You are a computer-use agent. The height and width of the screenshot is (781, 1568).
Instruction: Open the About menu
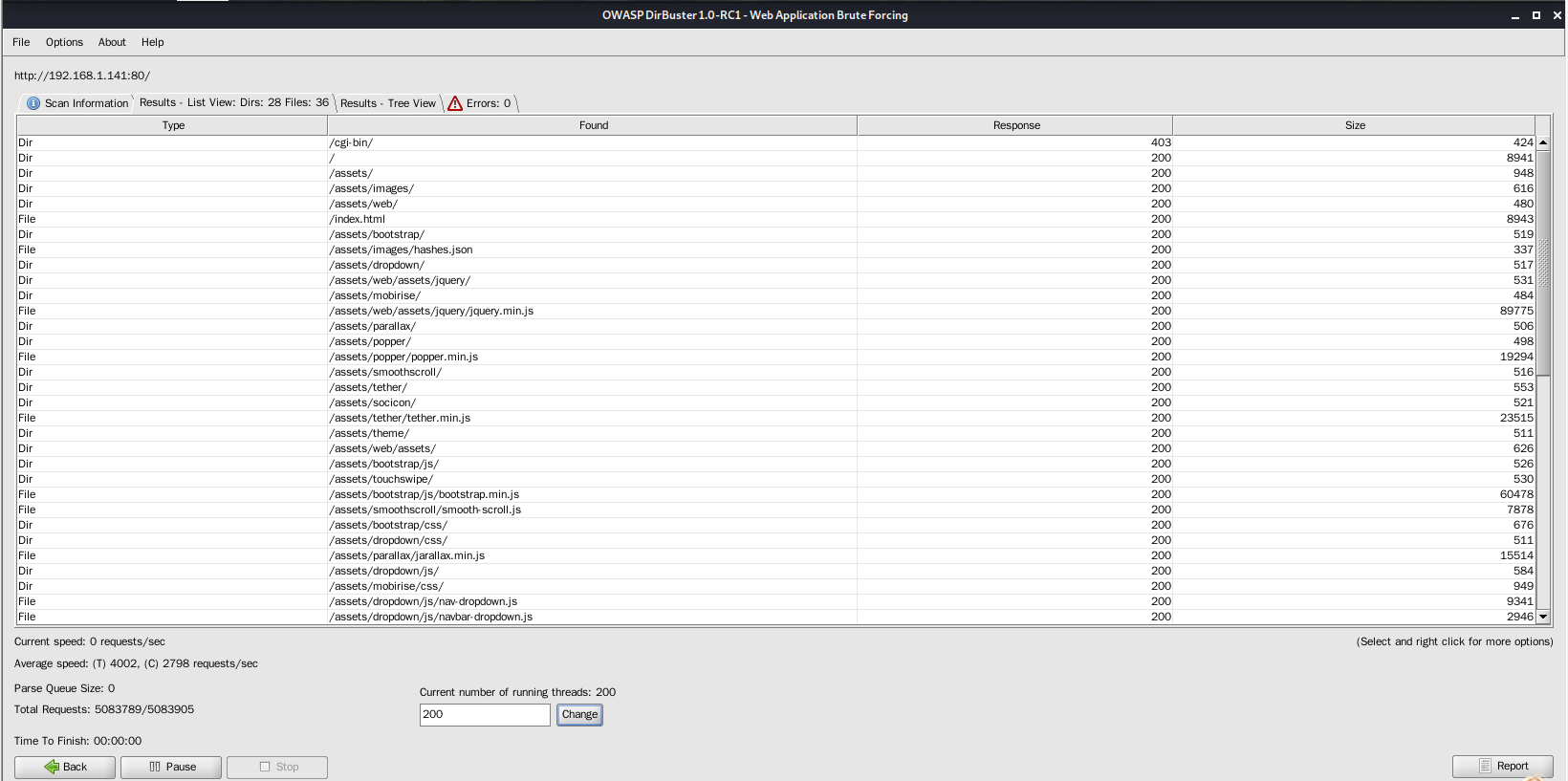tap(112, 42)
